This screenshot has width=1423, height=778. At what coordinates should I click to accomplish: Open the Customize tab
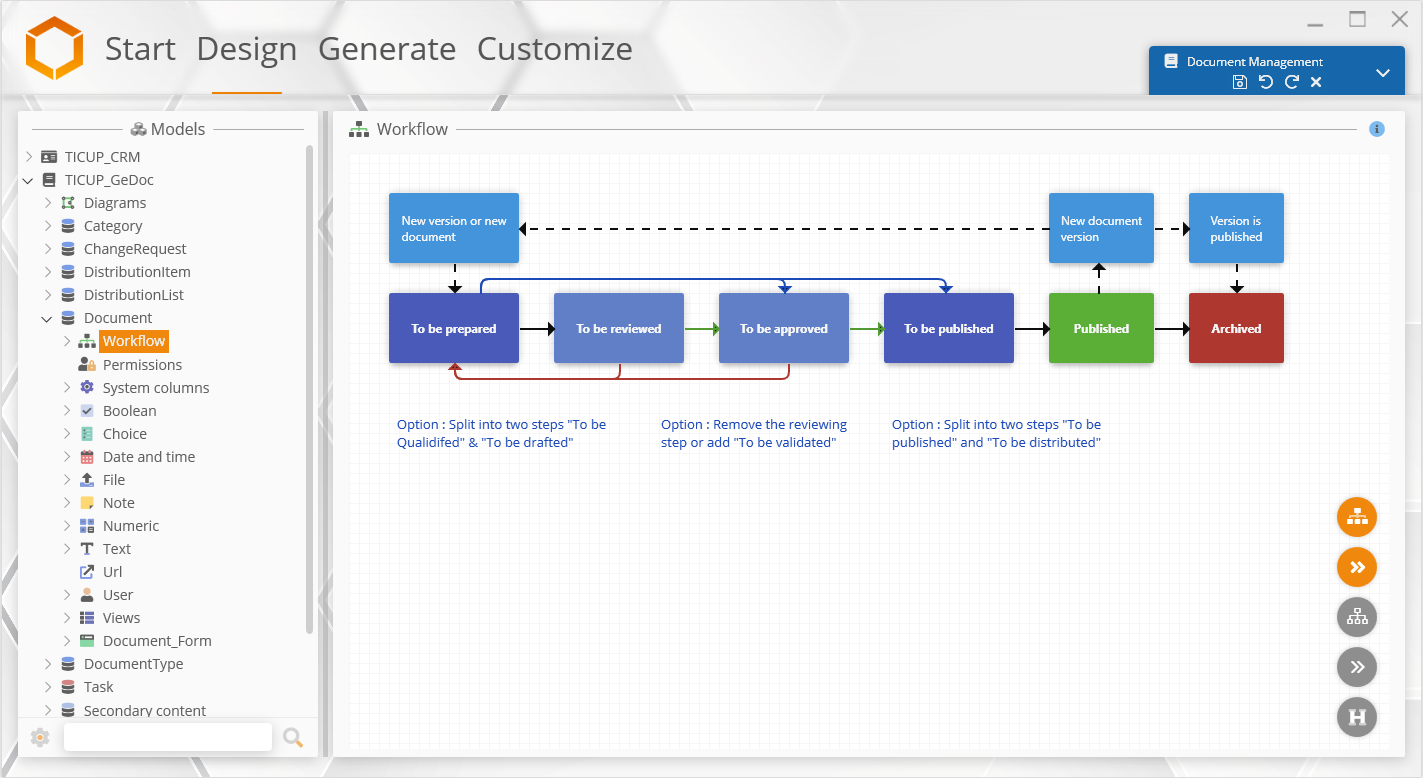coord(554,49)
